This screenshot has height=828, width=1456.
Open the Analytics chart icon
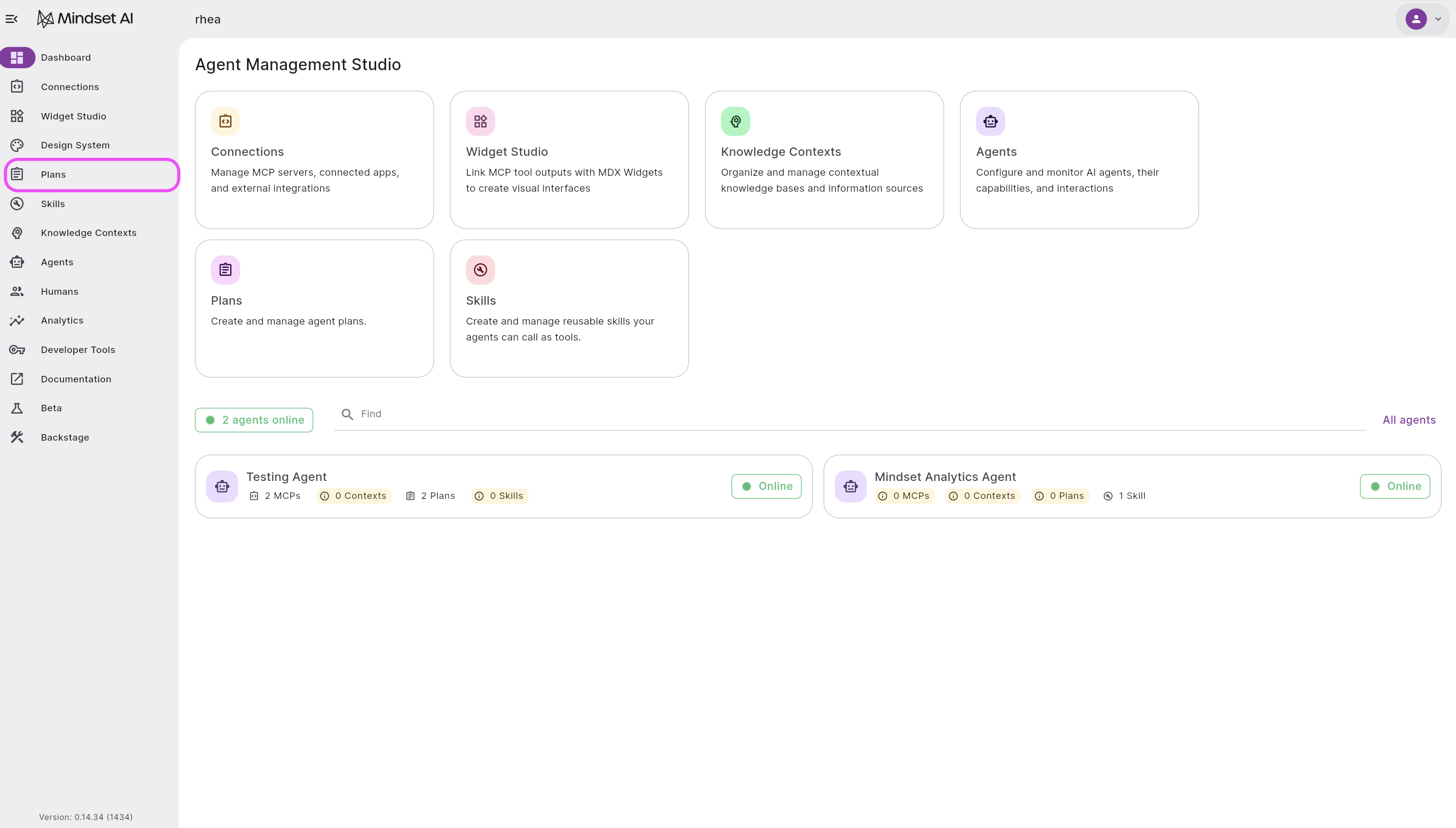coord(17,321)
